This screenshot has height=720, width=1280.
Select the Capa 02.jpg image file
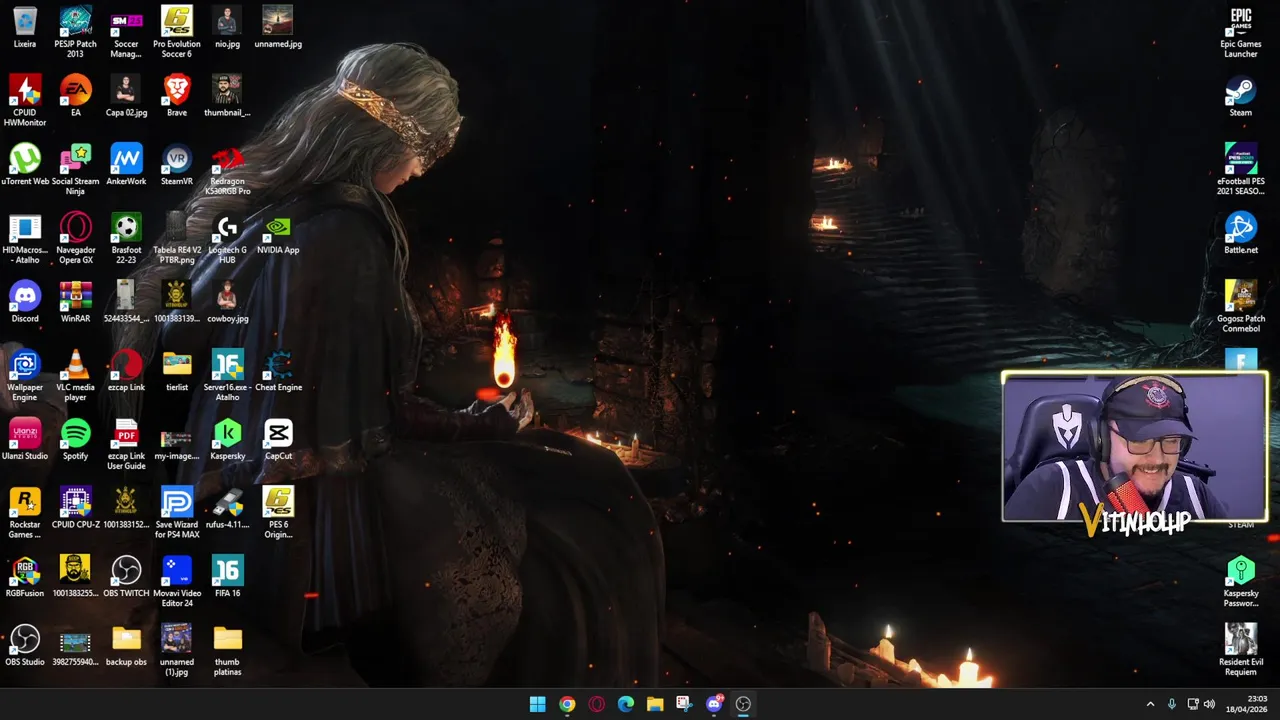pyautogui.click(x=126, y=96)
